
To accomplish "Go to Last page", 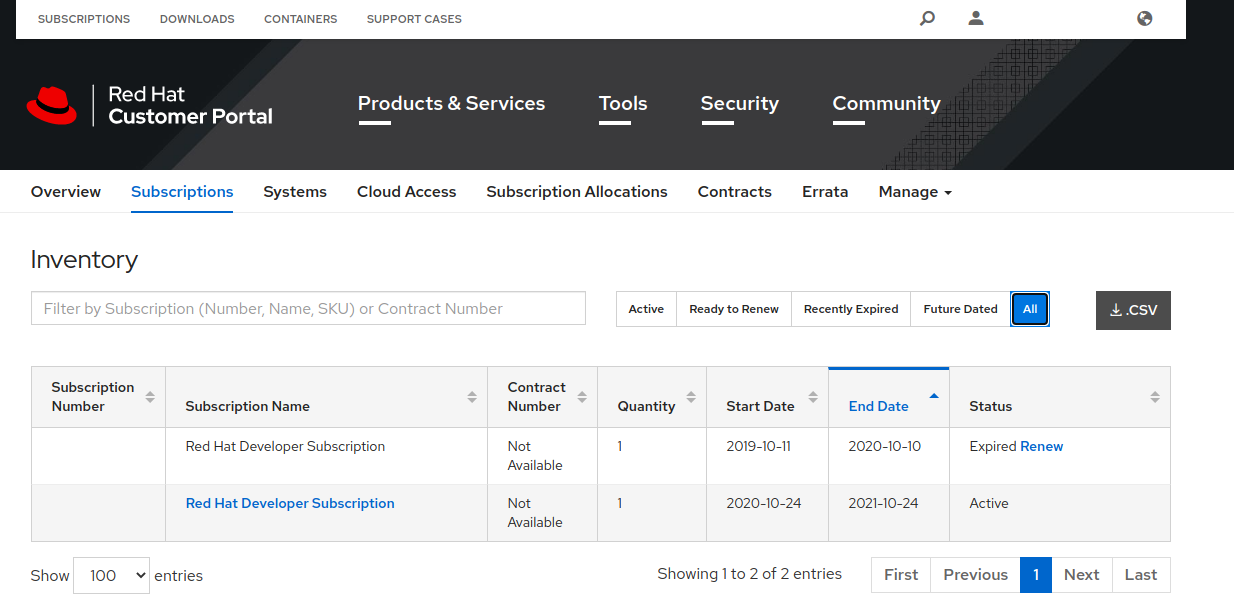I will click(1141, 575).
